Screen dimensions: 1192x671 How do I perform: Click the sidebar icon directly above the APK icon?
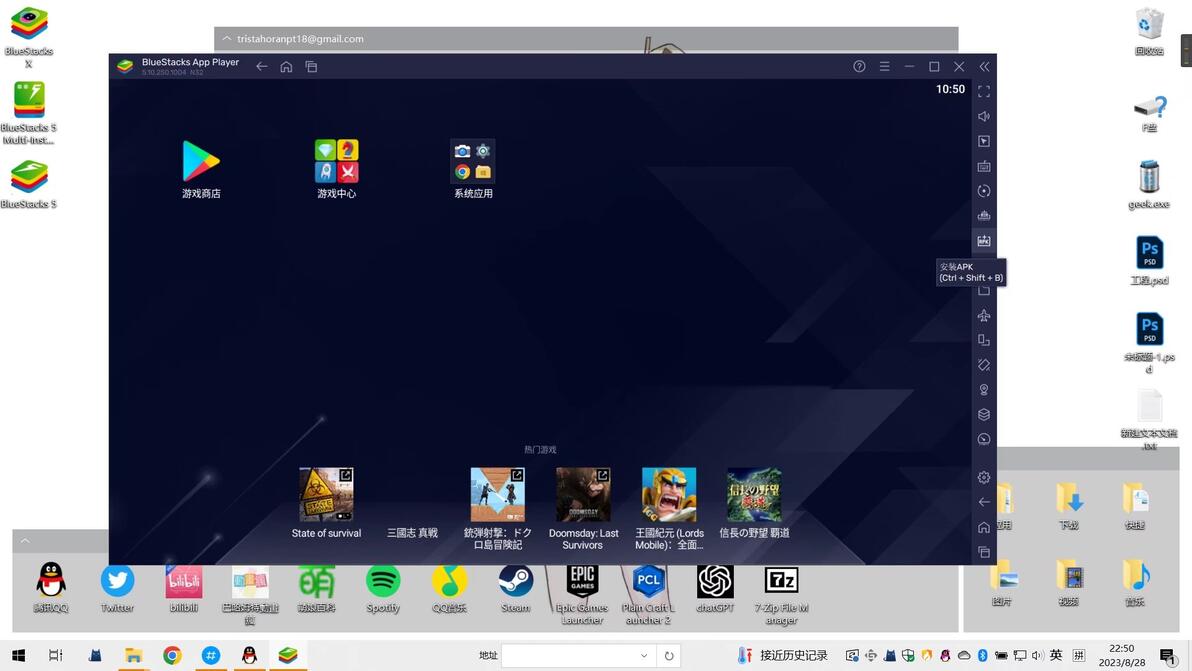(984, 216)
